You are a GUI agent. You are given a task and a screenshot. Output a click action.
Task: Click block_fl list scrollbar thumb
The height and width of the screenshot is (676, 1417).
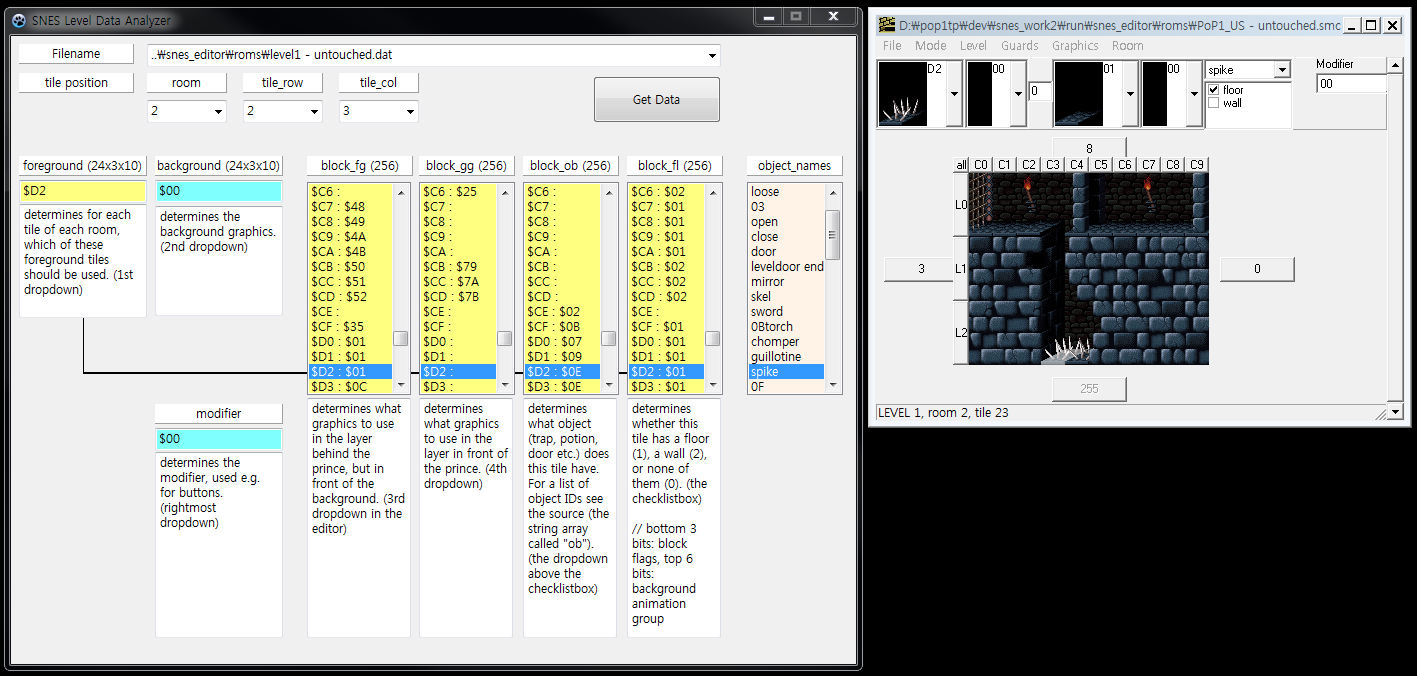pos(712,338)
